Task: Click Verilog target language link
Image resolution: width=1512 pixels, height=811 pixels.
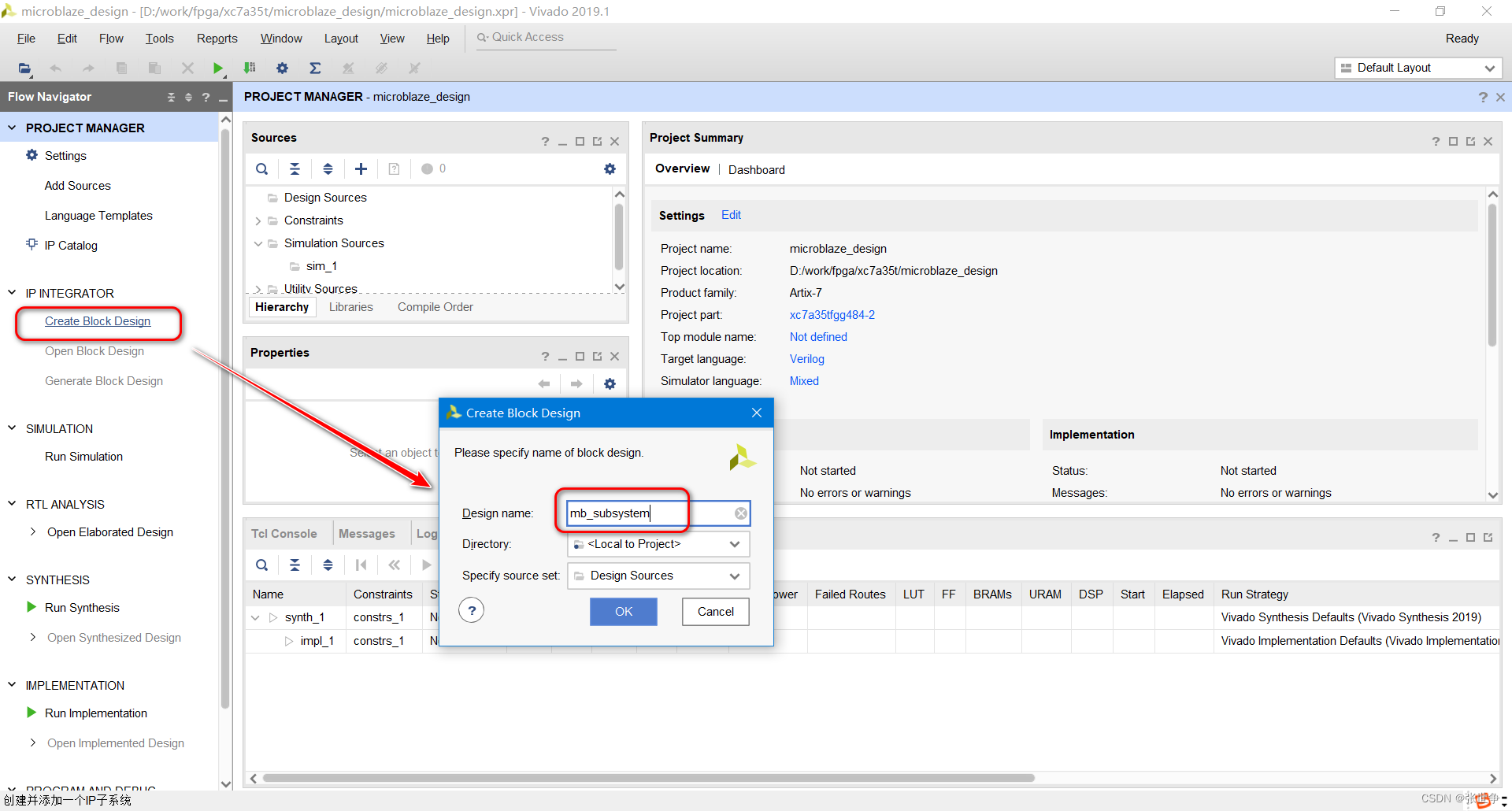Action: (806, 359)
